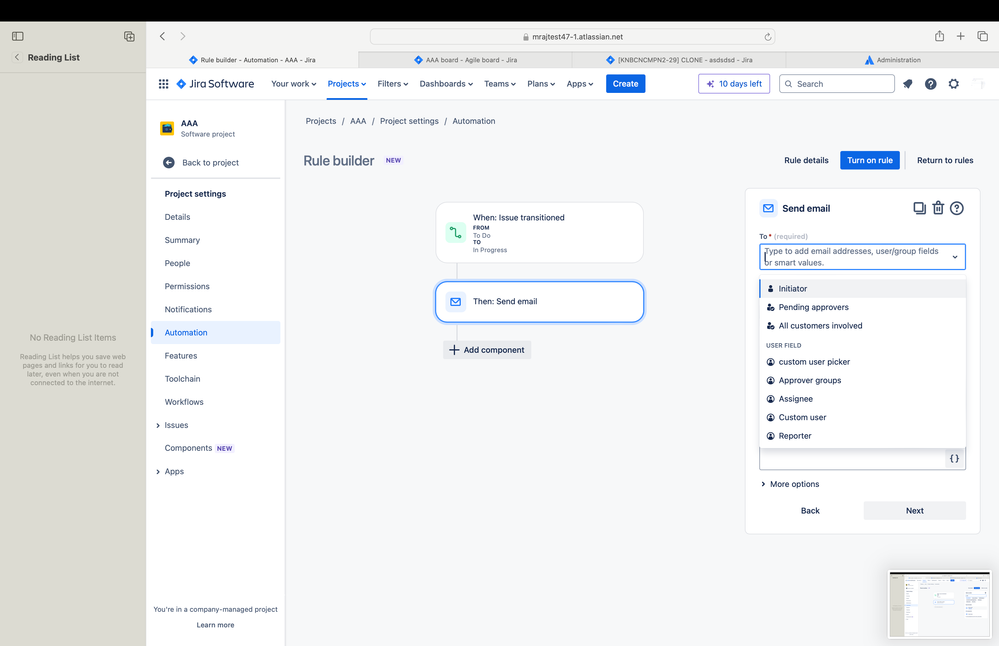The image size is (999, 646).
Task: Switch to the Administration browser tab
Action: tap(892, 60)
